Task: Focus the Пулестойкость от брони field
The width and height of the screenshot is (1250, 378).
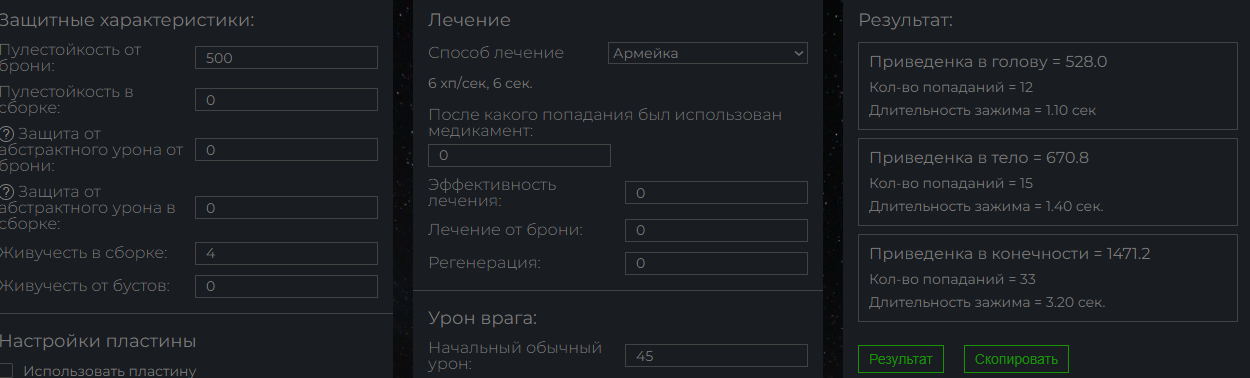Action: (286, 58)
